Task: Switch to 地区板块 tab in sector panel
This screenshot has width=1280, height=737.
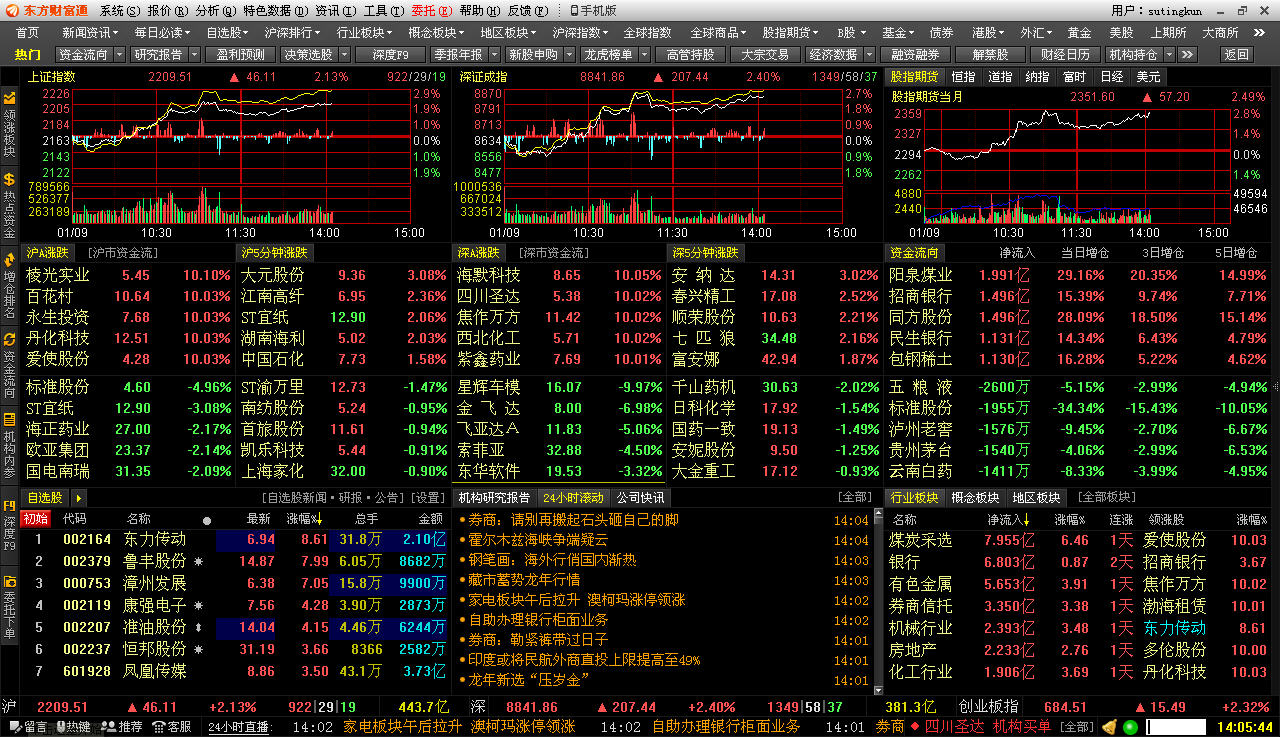Action: (1036, 498)
